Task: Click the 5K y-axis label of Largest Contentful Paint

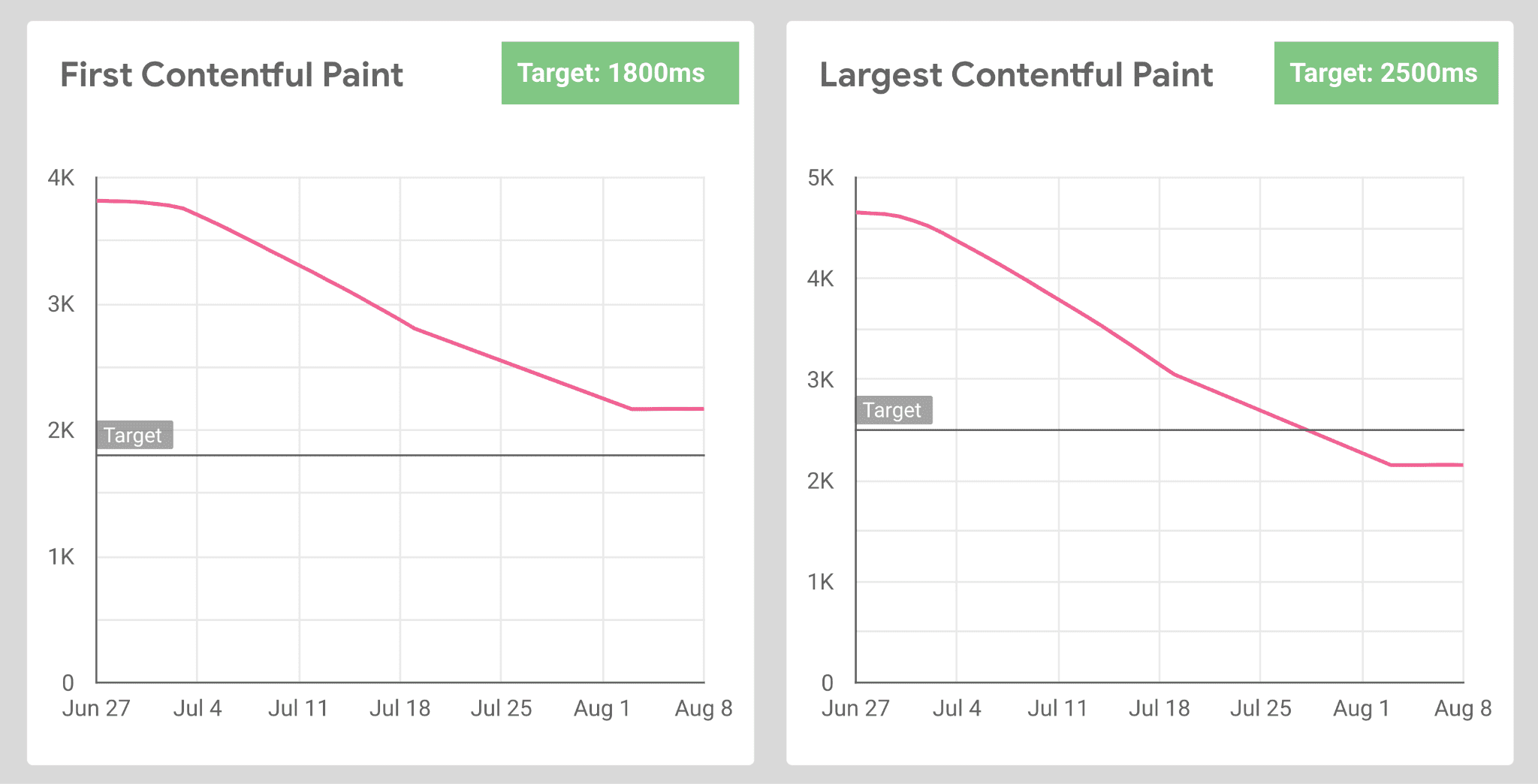Action: 820,178
